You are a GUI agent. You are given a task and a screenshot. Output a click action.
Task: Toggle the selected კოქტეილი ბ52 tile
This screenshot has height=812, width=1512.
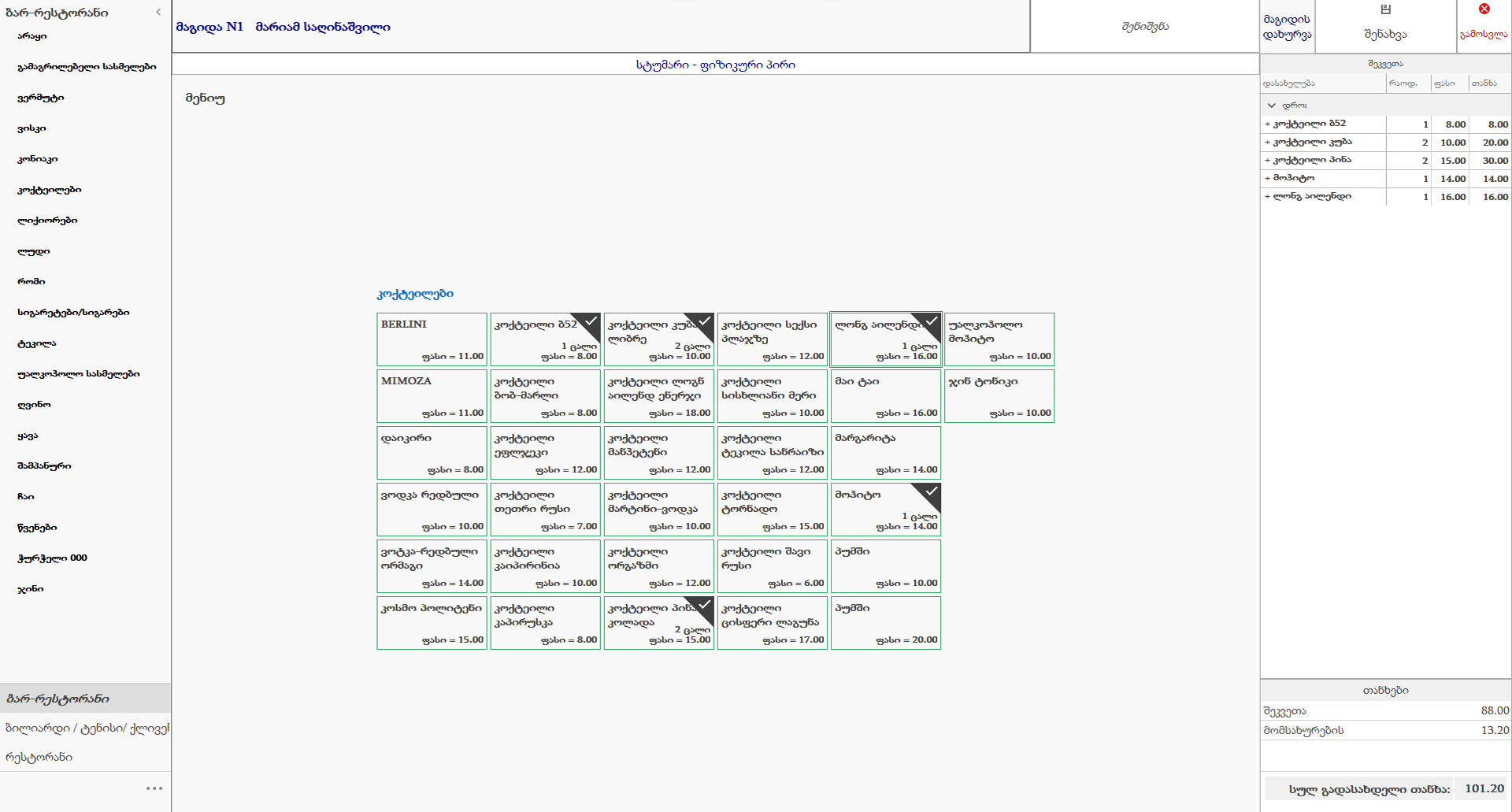[x=545, y=339]
